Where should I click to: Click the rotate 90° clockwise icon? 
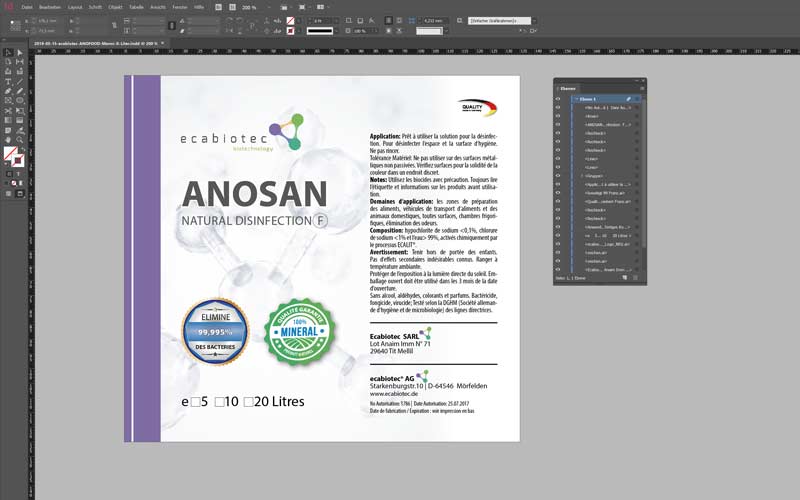[229, 20]
